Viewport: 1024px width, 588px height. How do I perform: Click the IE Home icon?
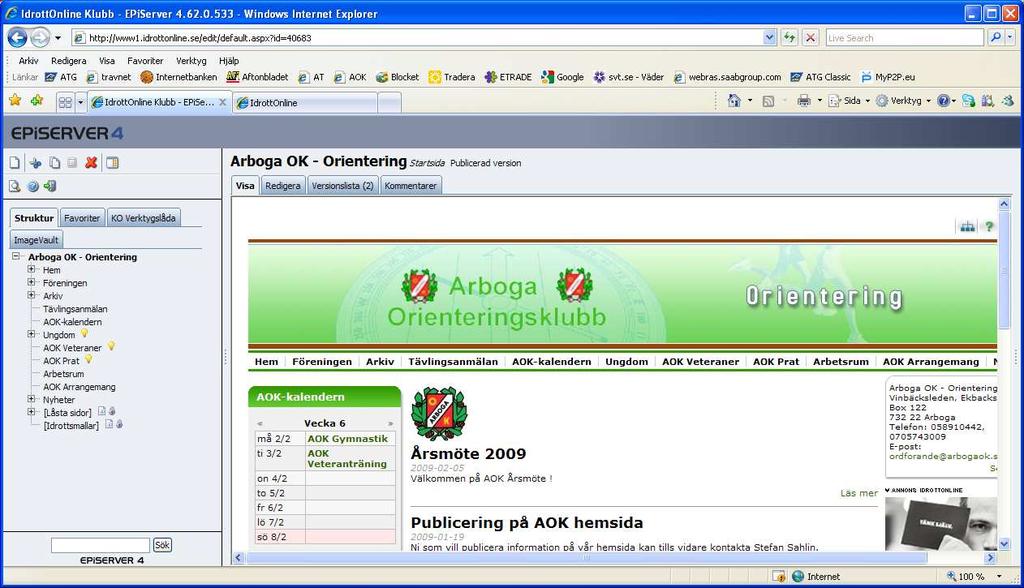point(734,101)
